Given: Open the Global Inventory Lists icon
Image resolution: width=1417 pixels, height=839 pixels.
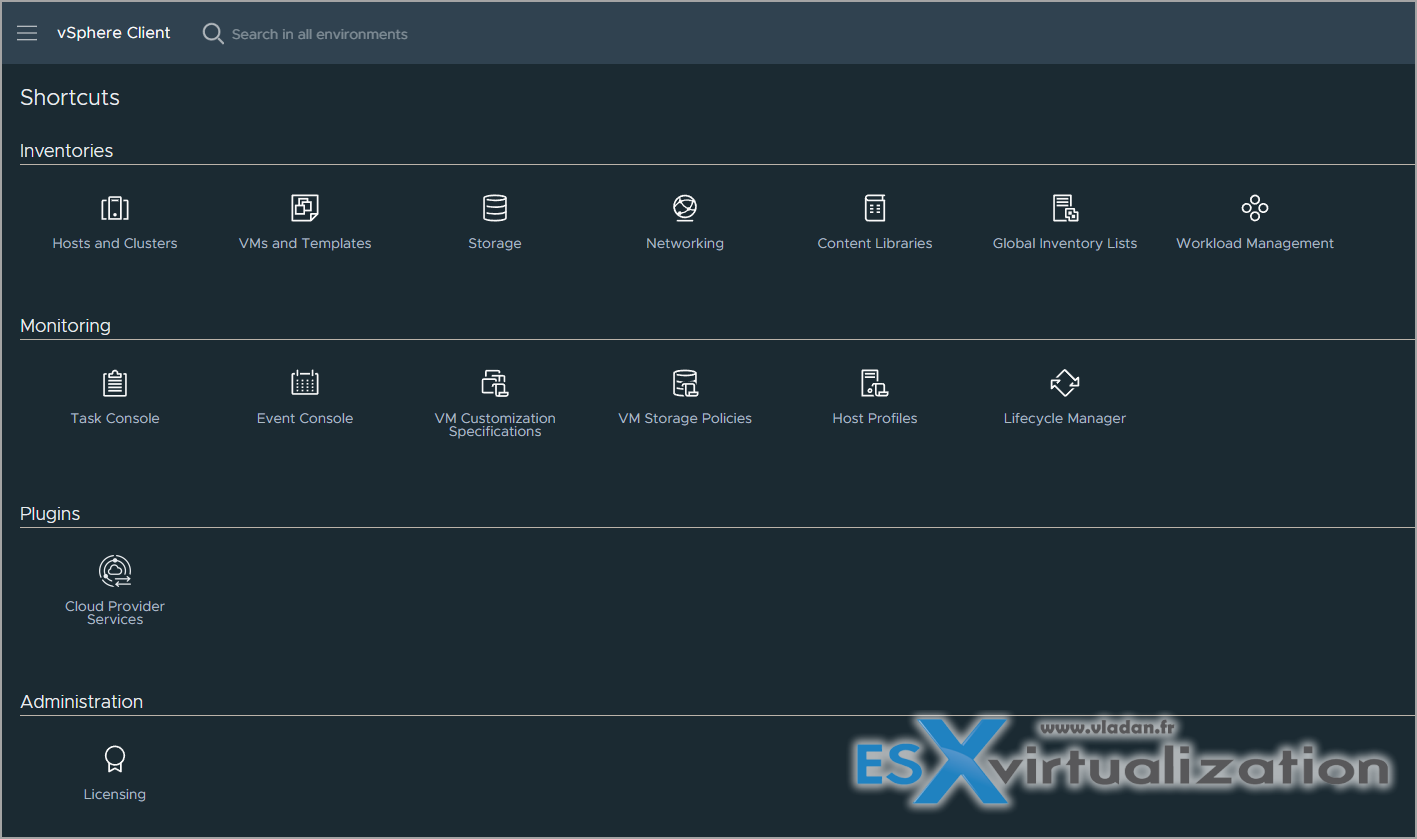Looking at the screenshot, I should pos(1065,208).
